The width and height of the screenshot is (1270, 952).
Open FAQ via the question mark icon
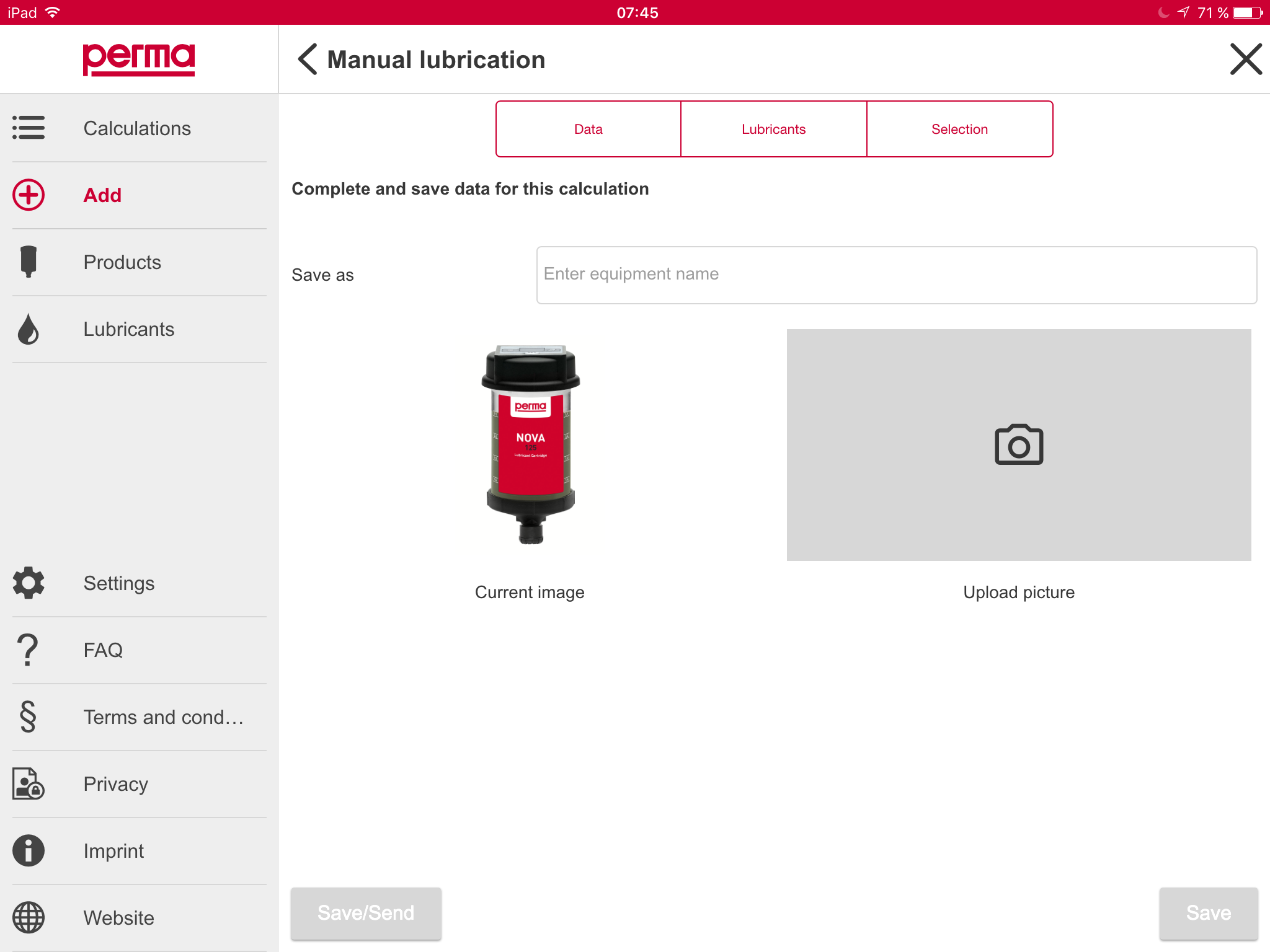(29, 650)
